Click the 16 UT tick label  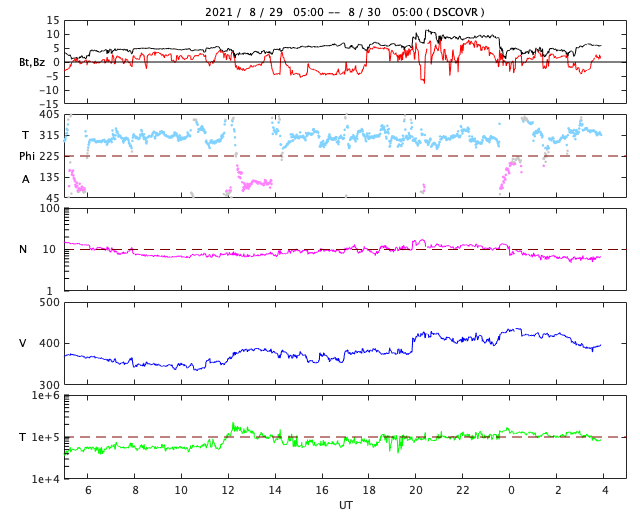click(322, 490)
